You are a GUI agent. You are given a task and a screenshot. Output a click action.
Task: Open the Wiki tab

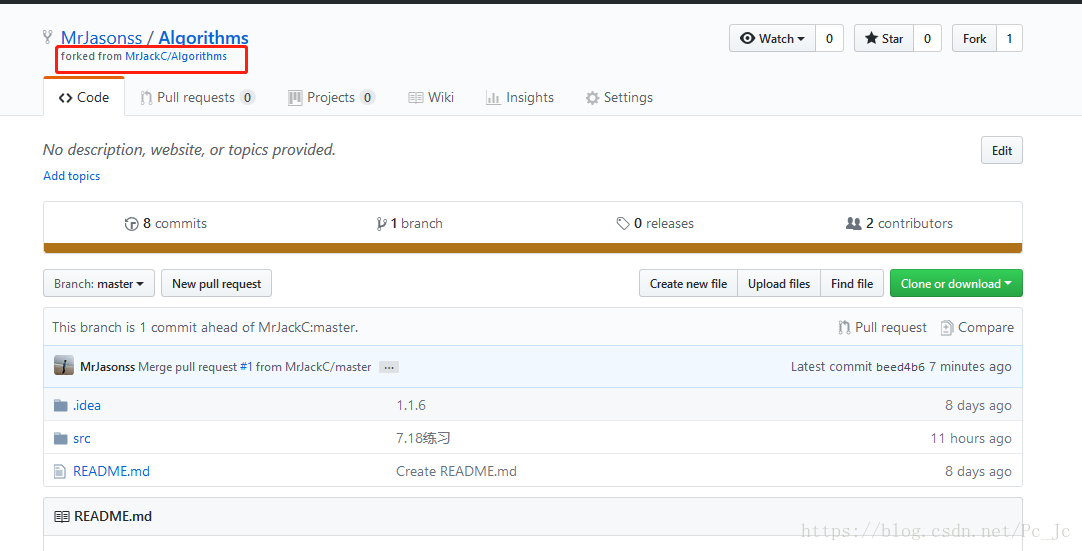431,97
